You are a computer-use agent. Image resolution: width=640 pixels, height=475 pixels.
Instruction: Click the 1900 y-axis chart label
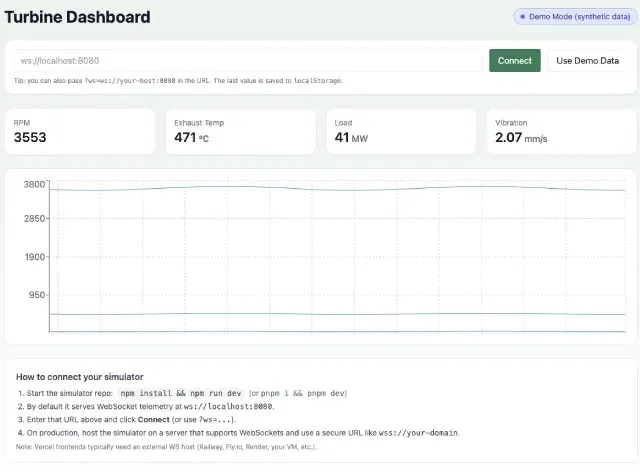coord(35,257)
